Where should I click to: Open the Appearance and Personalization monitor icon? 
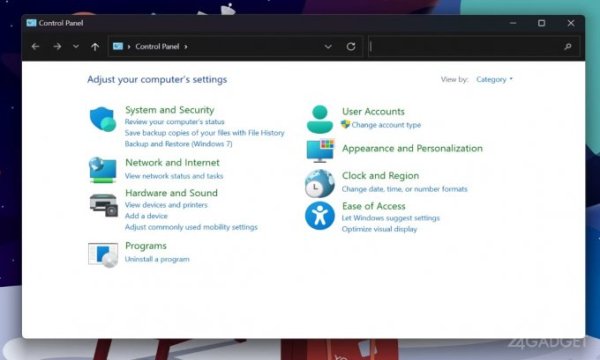(320, 150)
